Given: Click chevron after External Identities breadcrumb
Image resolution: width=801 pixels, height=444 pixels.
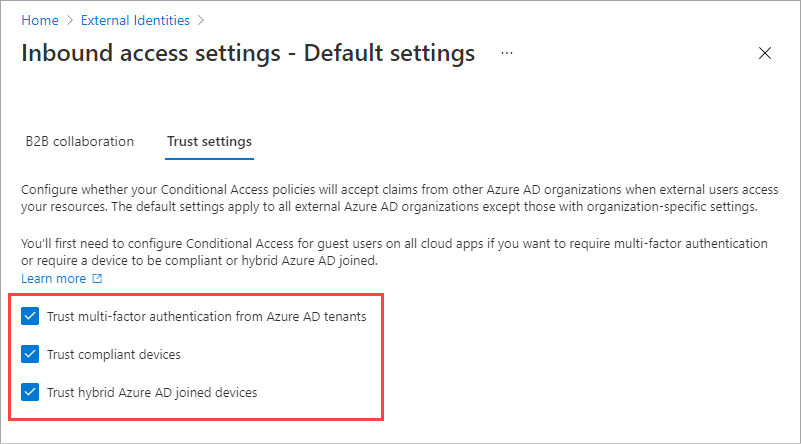Looking at the screenshot, I should coord(201,19).
